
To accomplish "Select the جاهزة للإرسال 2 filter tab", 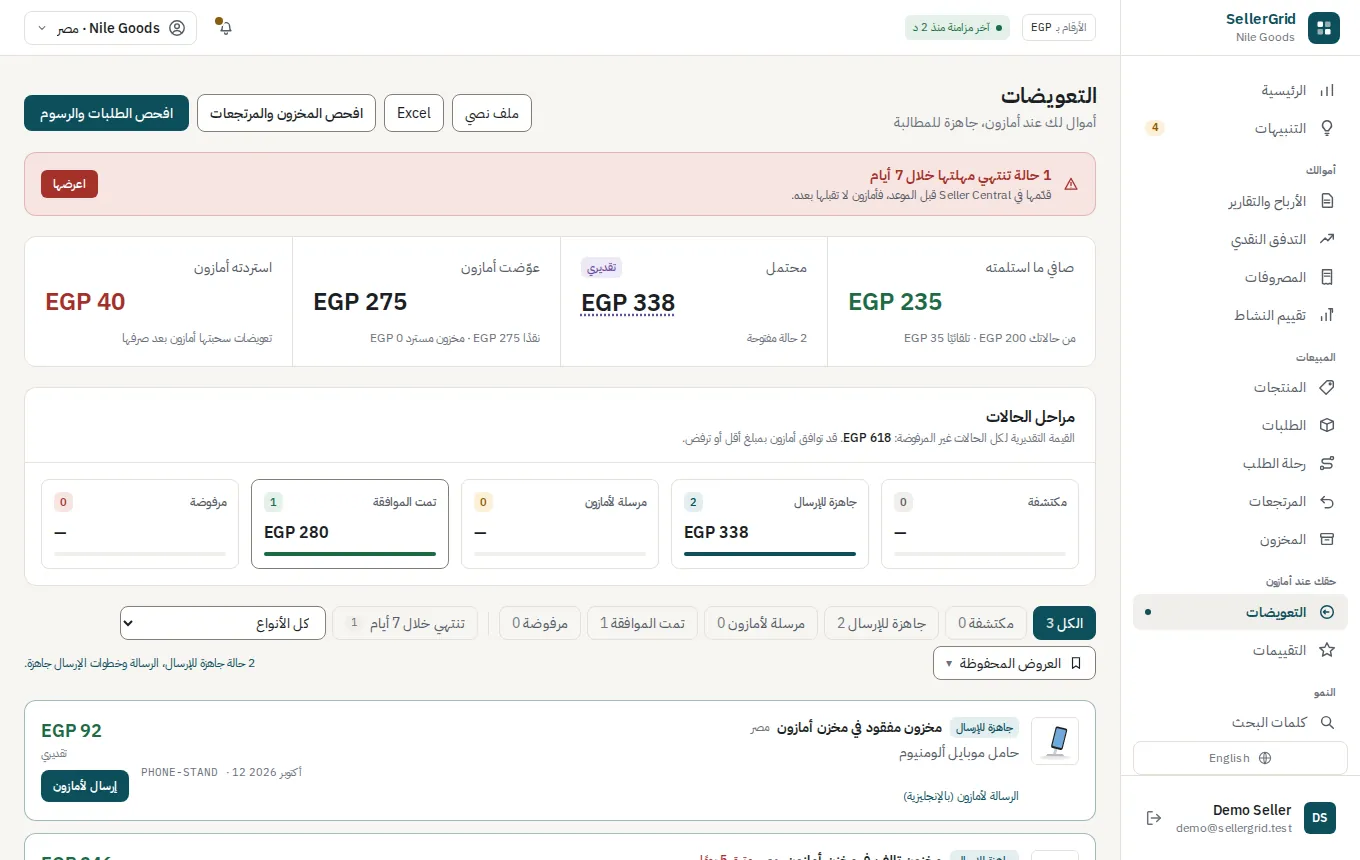I will (x=881, y=623).
